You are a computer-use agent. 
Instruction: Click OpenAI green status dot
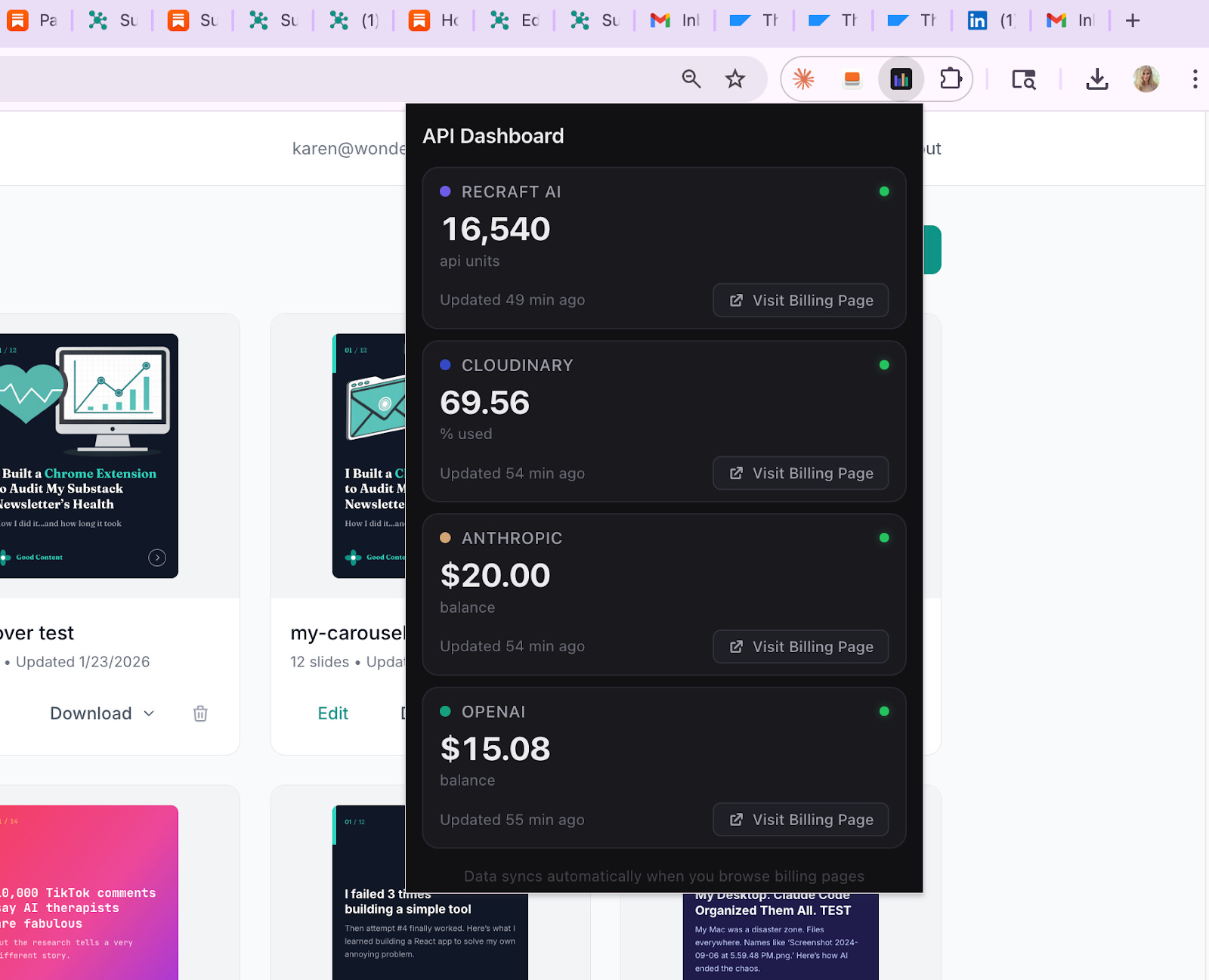point(884,711)
